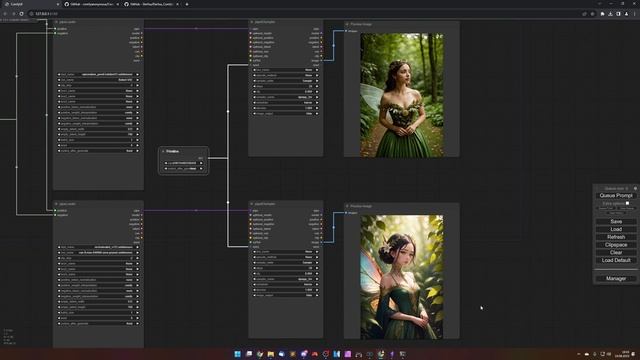640x360 pixels.
Task: Open the upper preview image of forest fairy
Action: pos(402,96)
